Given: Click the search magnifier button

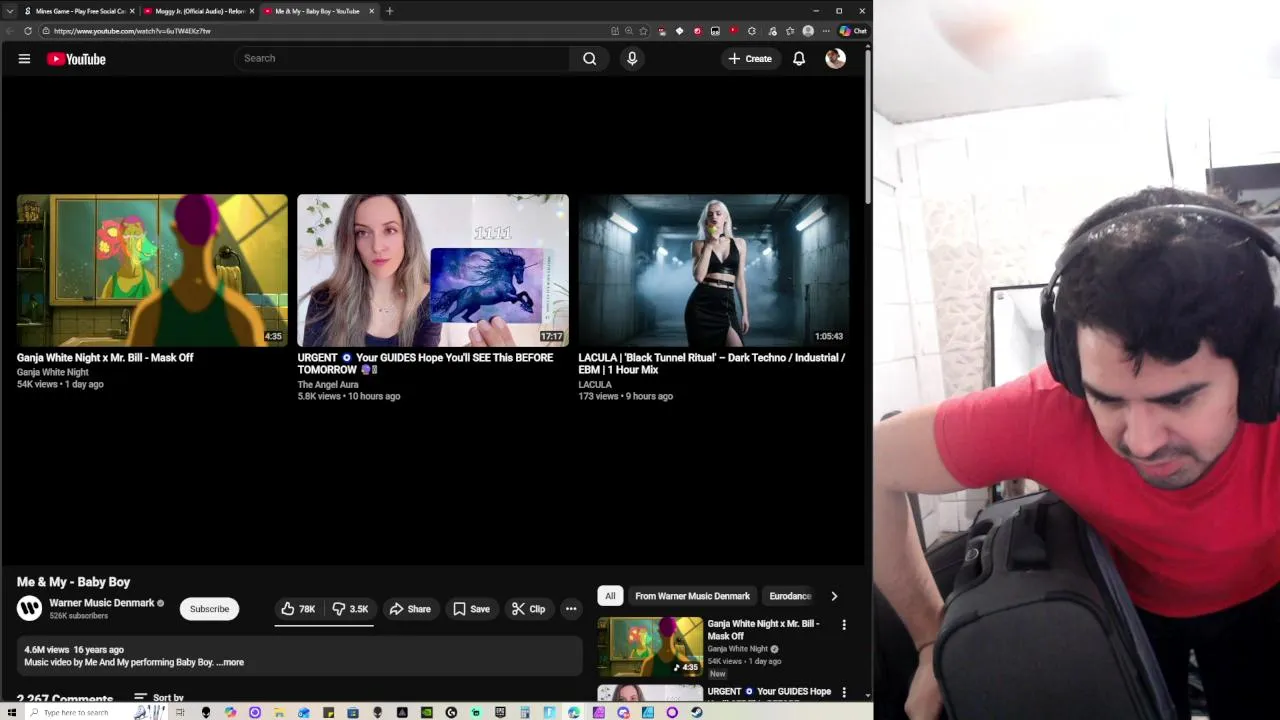Looking at the screenshot, I should (589, 59).
